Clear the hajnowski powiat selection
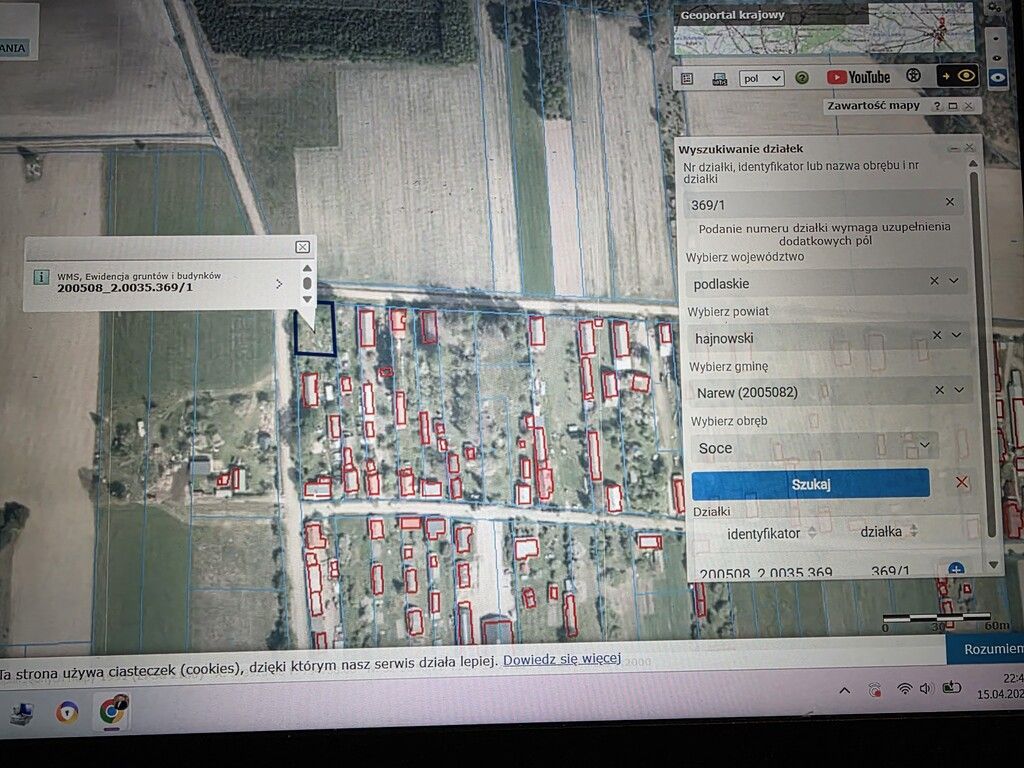This screenshot has height=768, width=1024. (x=937, y=335)
